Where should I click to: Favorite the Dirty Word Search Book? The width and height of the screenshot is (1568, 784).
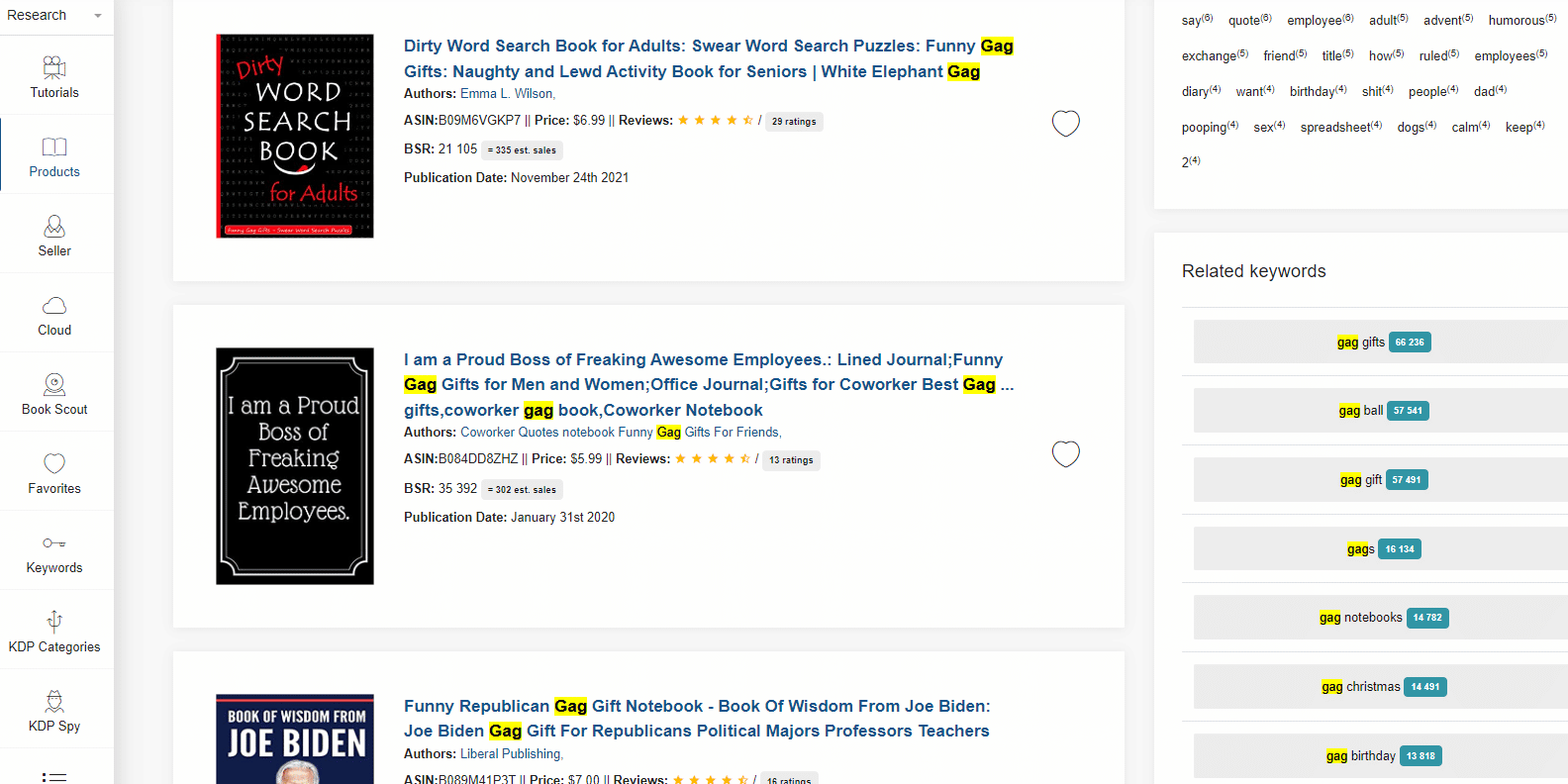click(x=1065, y=123)
